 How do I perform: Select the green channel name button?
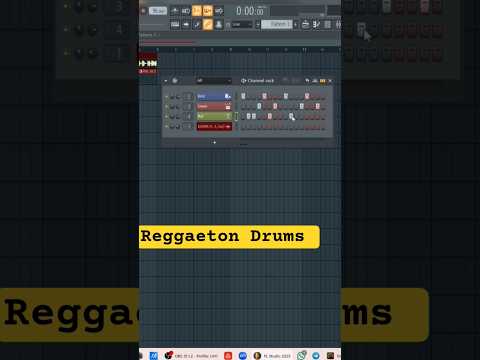coord(214,116)
